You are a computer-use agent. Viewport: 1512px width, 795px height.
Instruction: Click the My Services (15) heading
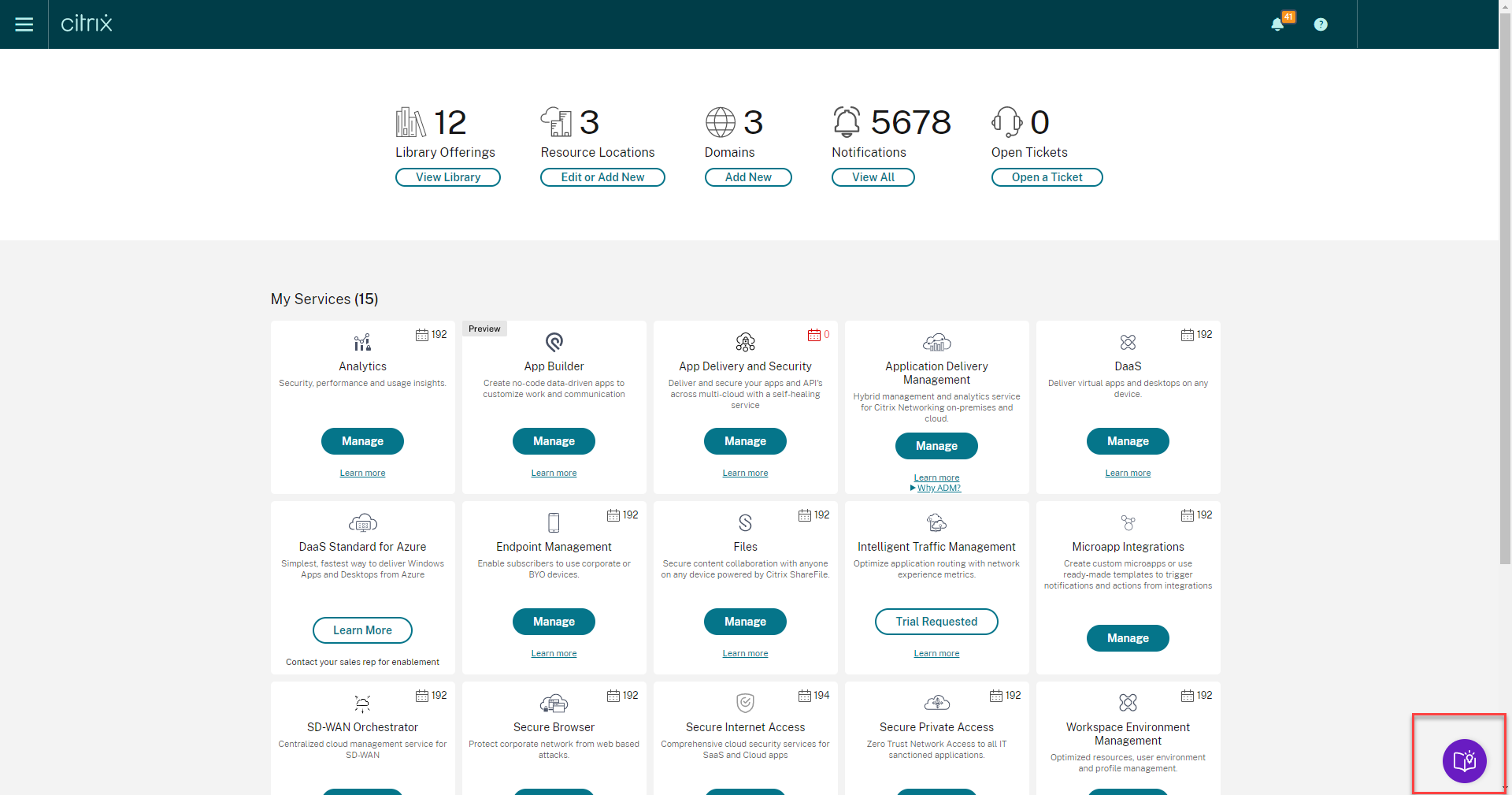click(x=324, y=299)
